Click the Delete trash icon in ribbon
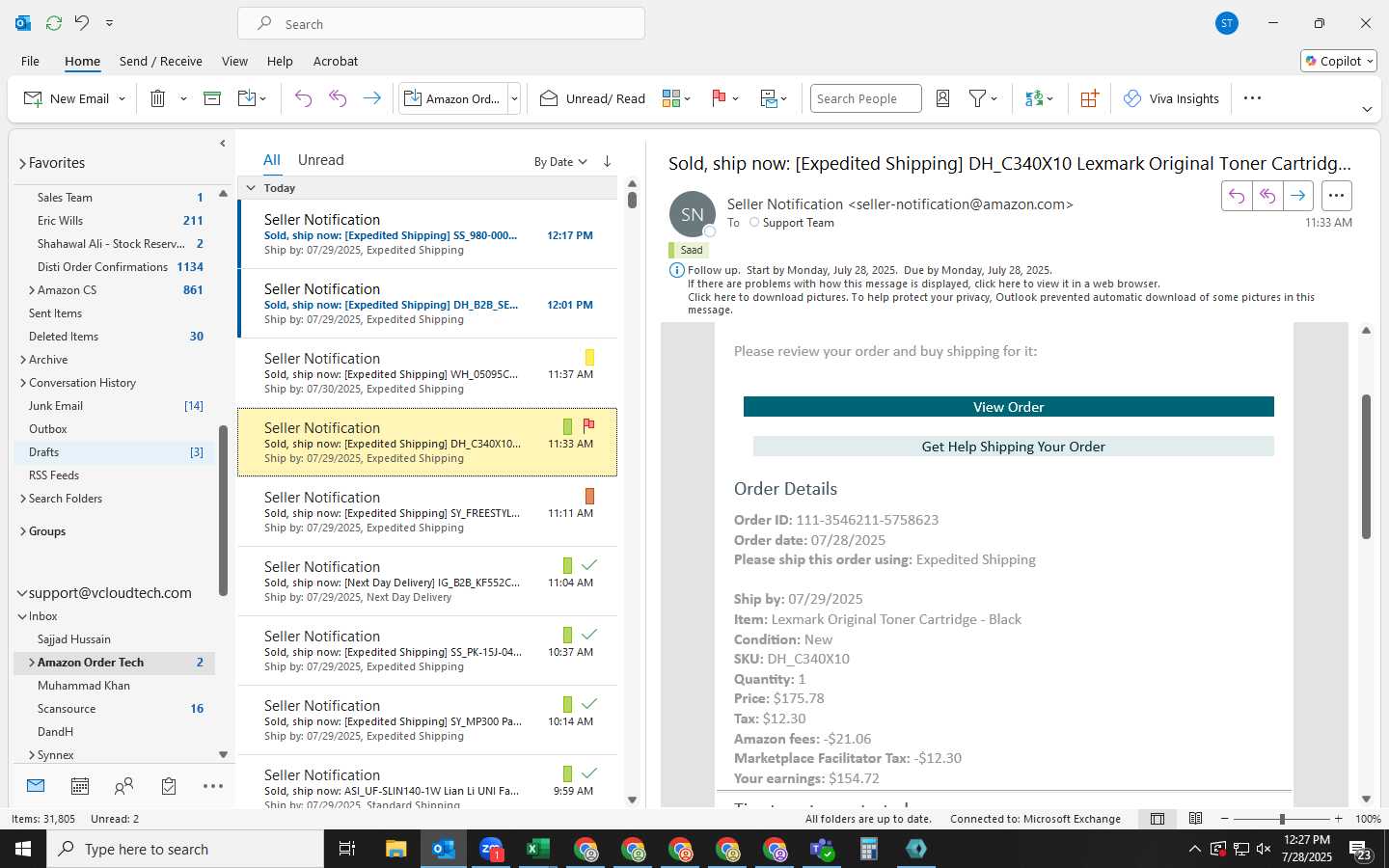 click(158, 98)
